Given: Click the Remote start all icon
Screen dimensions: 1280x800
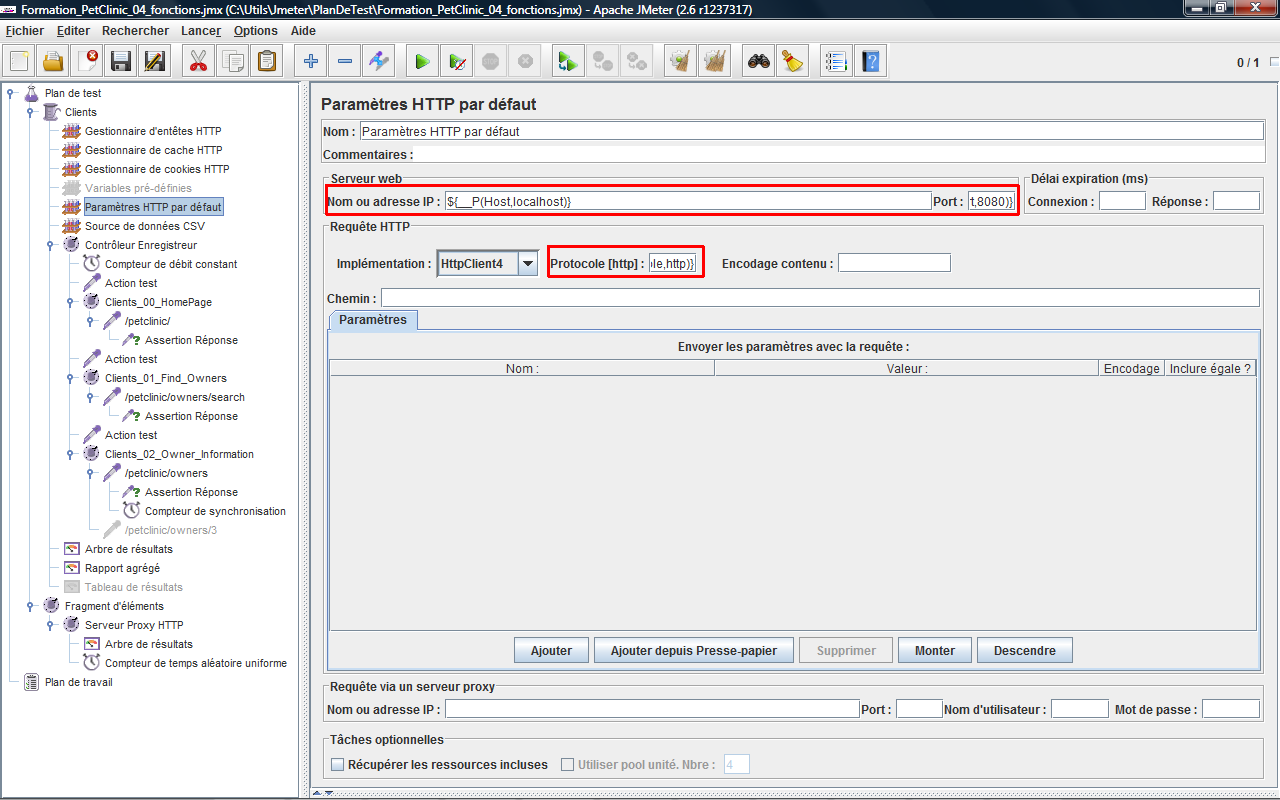Looking at the screenshot, I should pos(568,62).
